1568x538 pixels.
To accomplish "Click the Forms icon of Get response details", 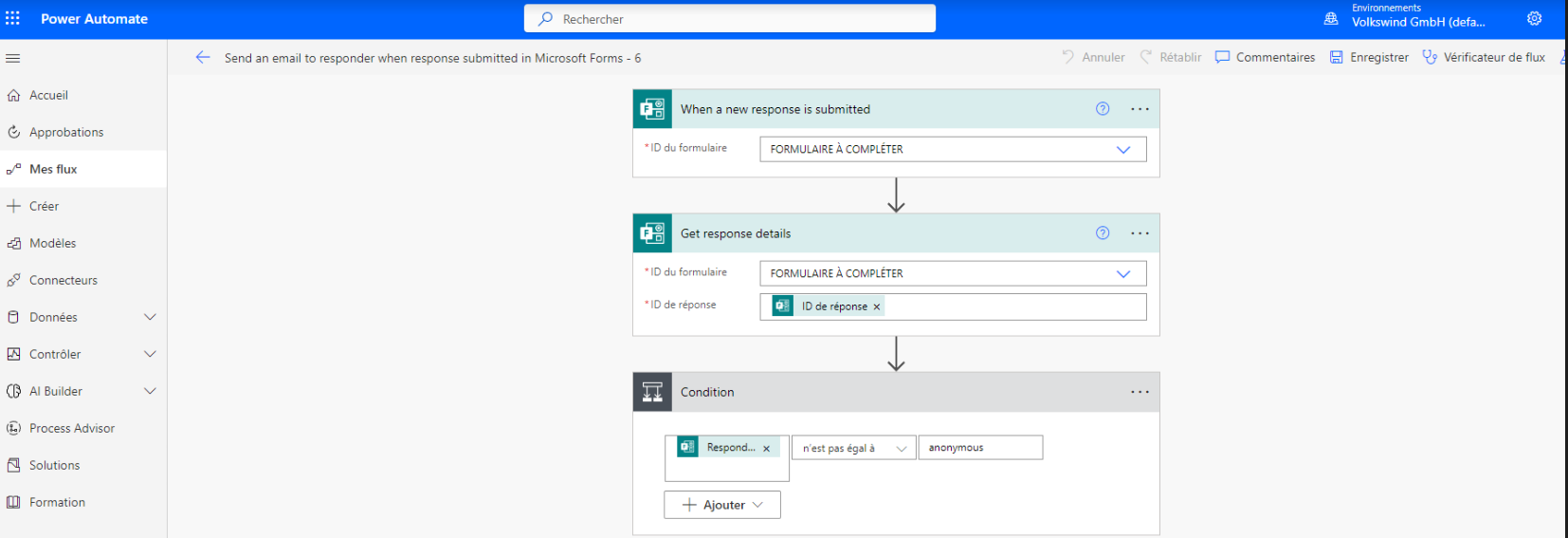I will tap(652, 233).
